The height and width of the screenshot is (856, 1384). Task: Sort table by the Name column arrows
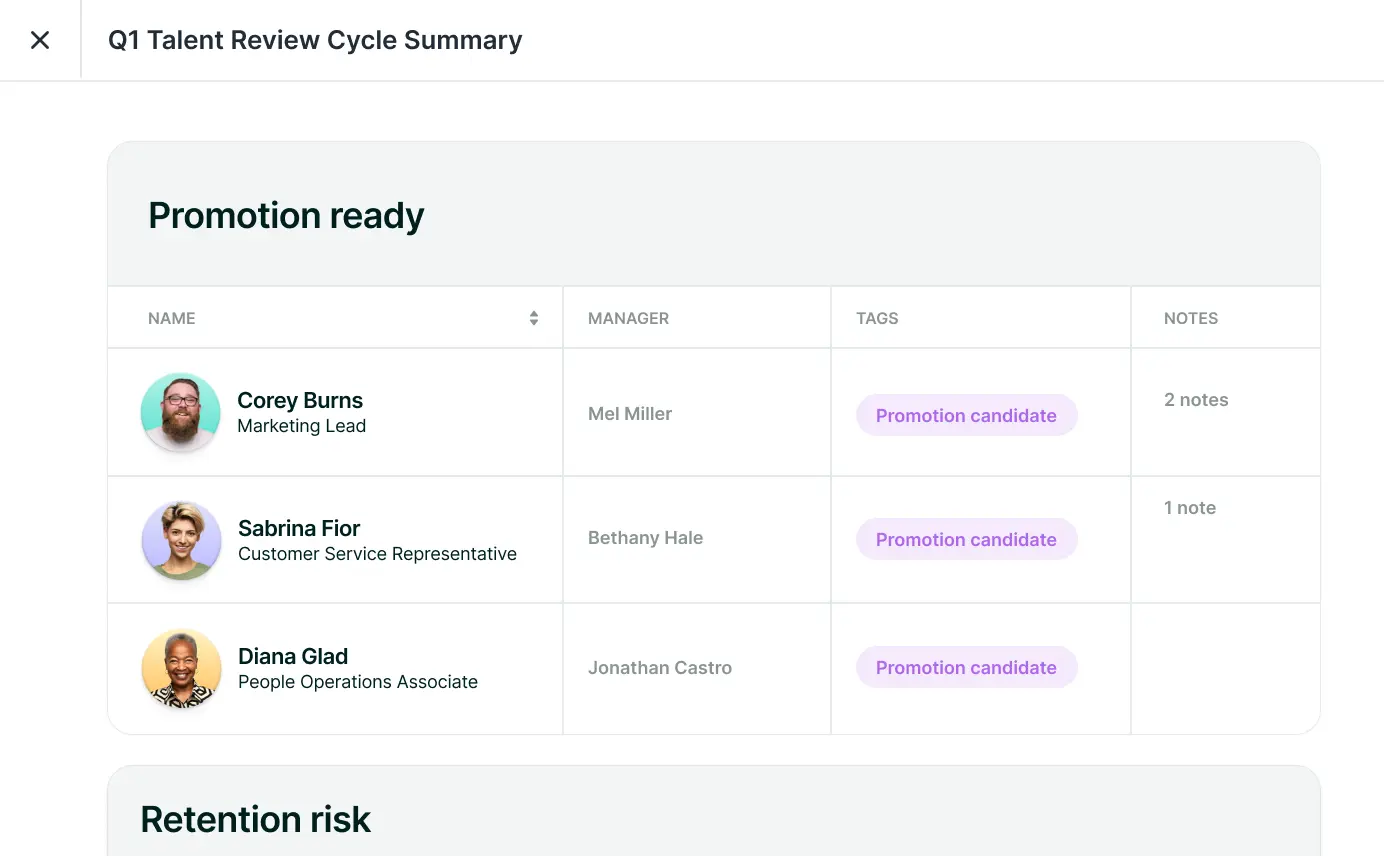click(x=534, y=318)
